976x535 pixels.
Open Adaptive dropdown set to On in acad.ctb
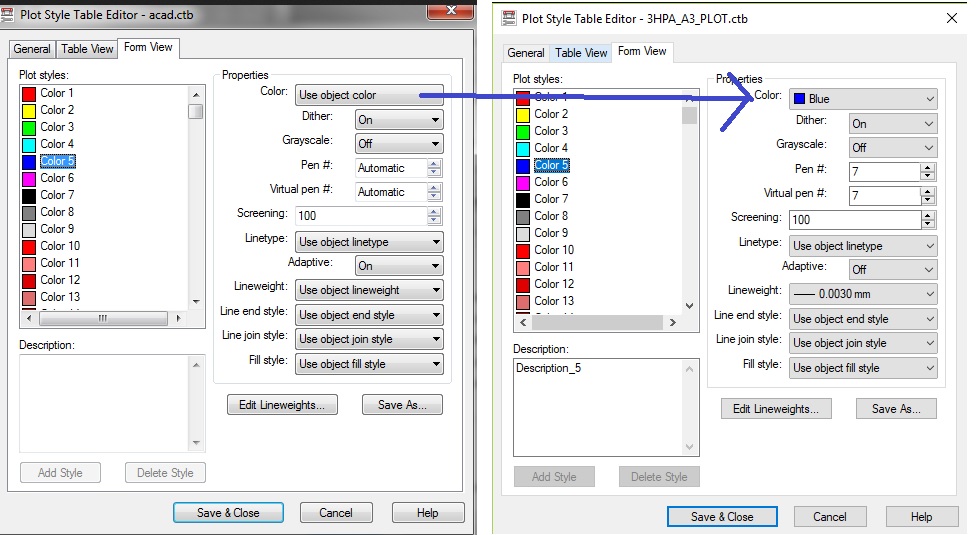tap(399, 266)
